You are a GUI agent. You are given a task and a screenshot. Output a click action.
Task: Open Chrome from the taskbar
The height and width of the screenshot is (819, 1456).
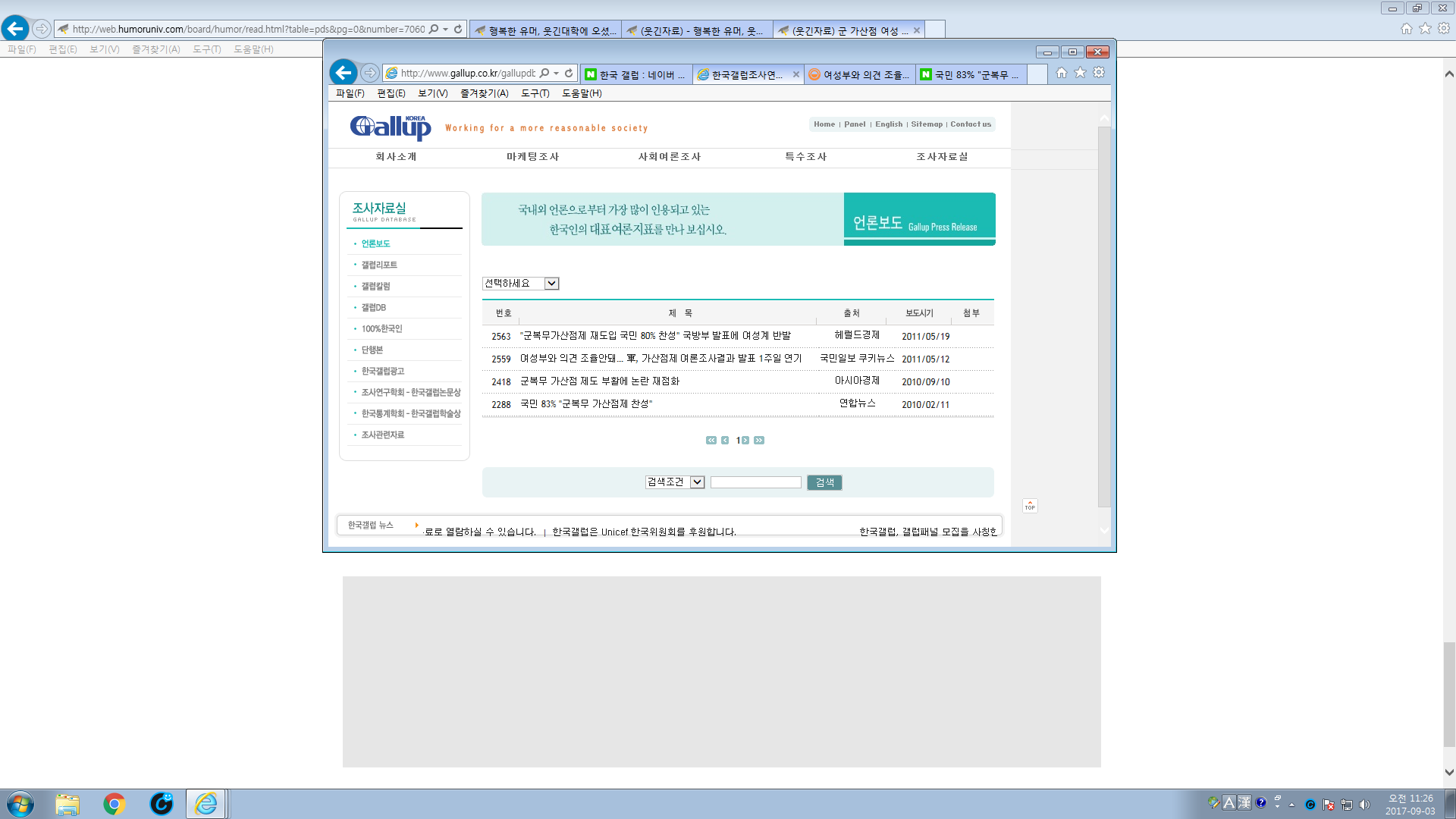(114, 804)
